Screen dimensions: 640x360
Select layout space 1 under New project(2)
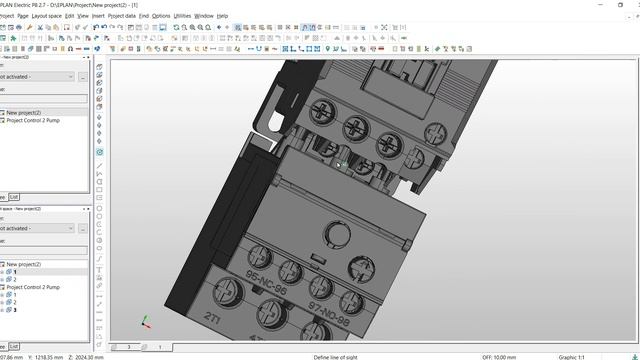point(15,272)
